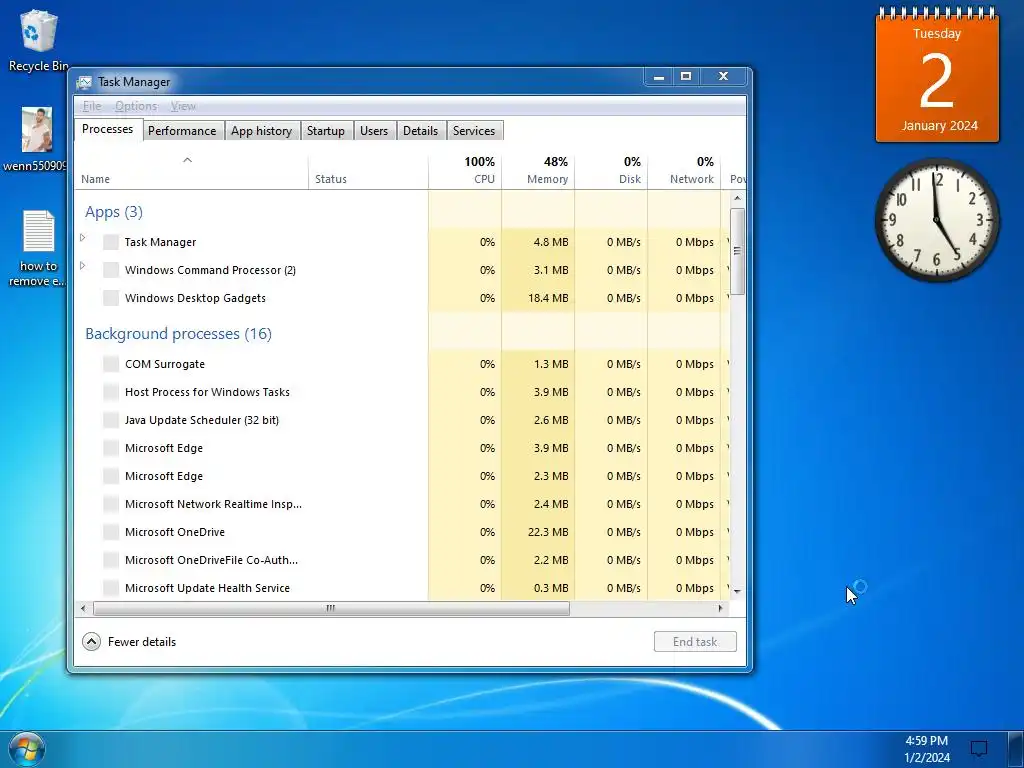Screen dimensions: 1024x768
Task: Click the vertical scrollbar up arrow
Action: [x=737, y=198]
